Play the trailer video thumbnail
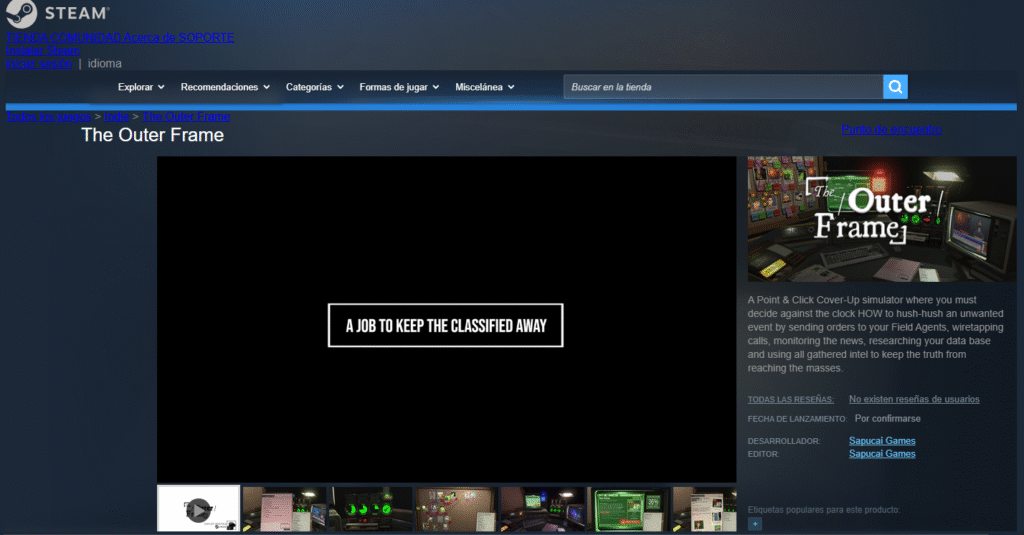The height and width of the screenshot is (535, 1024). click(198, 509)
